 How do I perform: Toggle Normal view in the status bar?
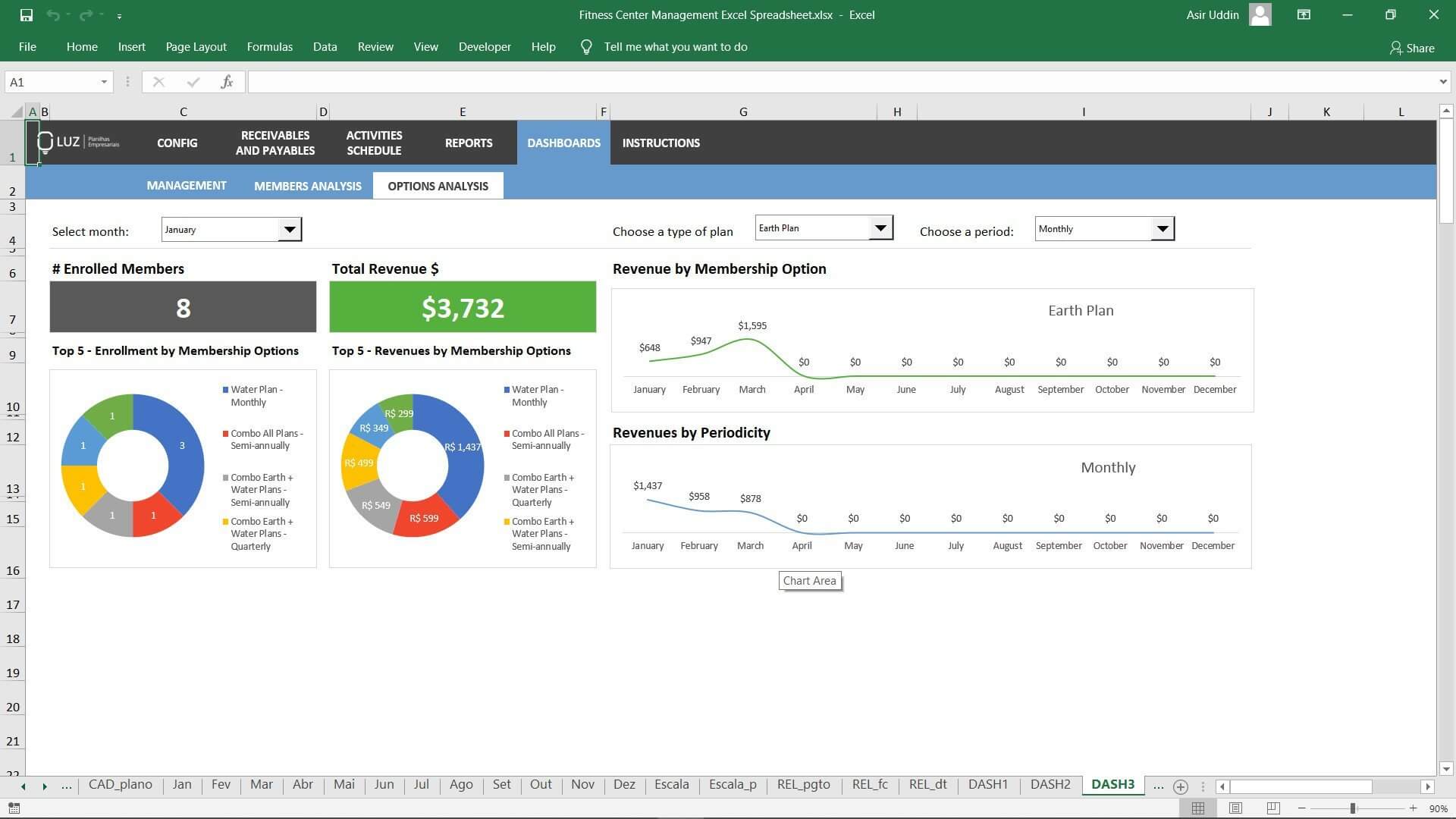click(x=1198, y=808)
